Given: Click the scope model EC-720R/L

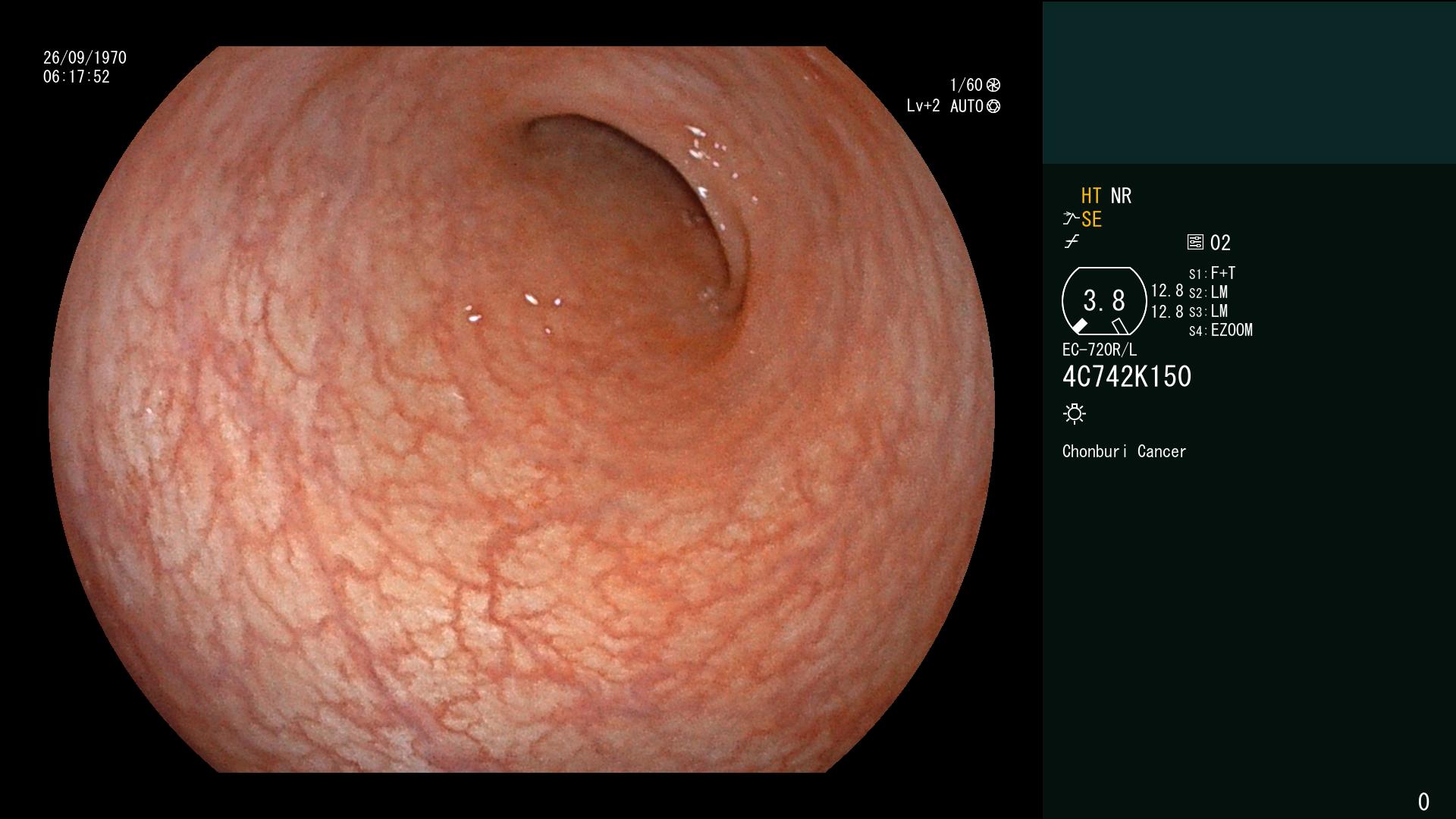Looking at the screenshot, I should point(1100,350).
